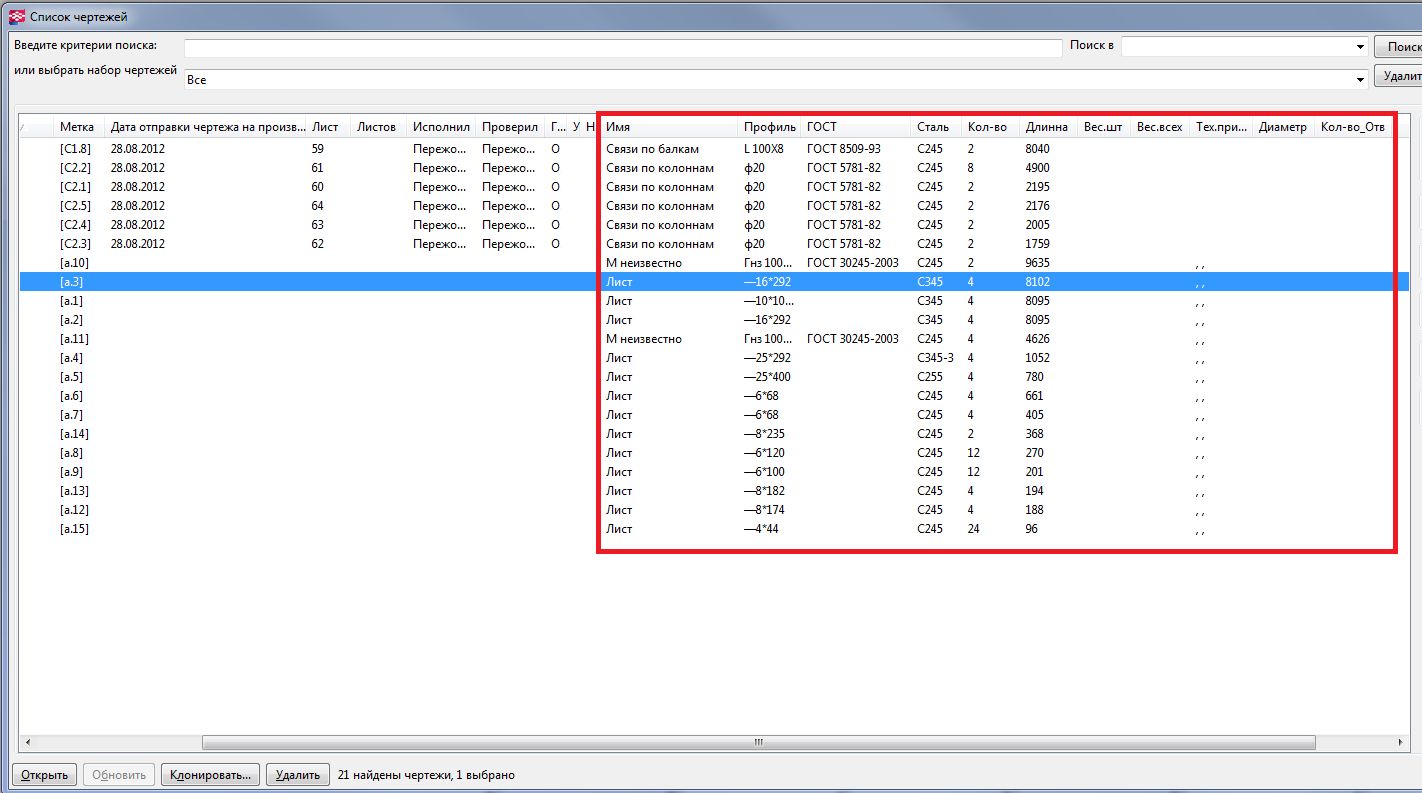The image size is (1422, 793).
Task: Expand the drawing set dropdown showing 'Все'
Action: [x=1360, y=79]
